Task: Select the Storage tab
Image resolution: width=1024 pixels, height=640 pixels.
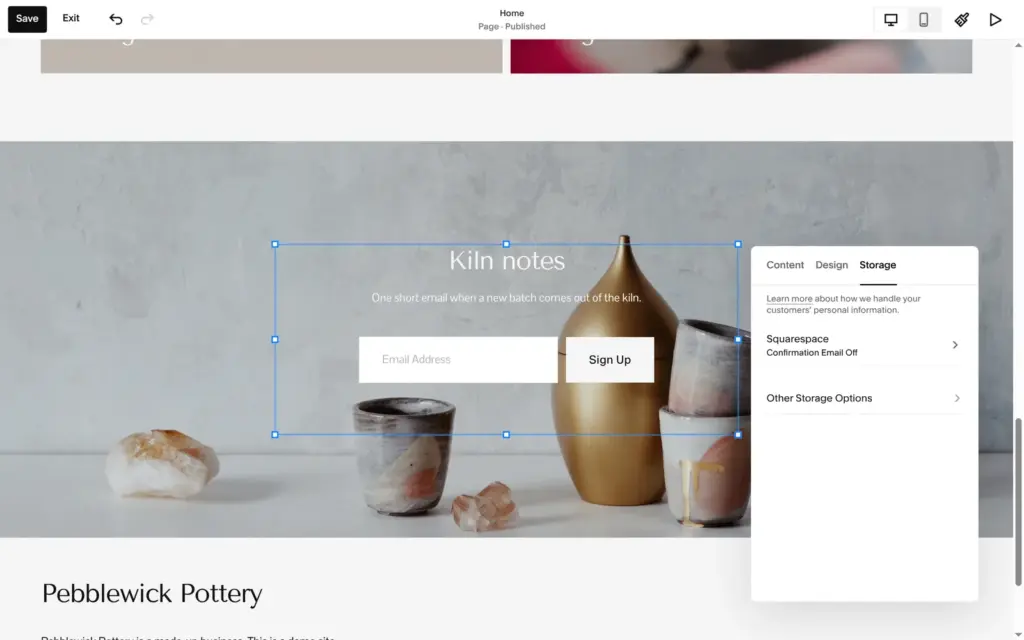Action: pos(878,264)
